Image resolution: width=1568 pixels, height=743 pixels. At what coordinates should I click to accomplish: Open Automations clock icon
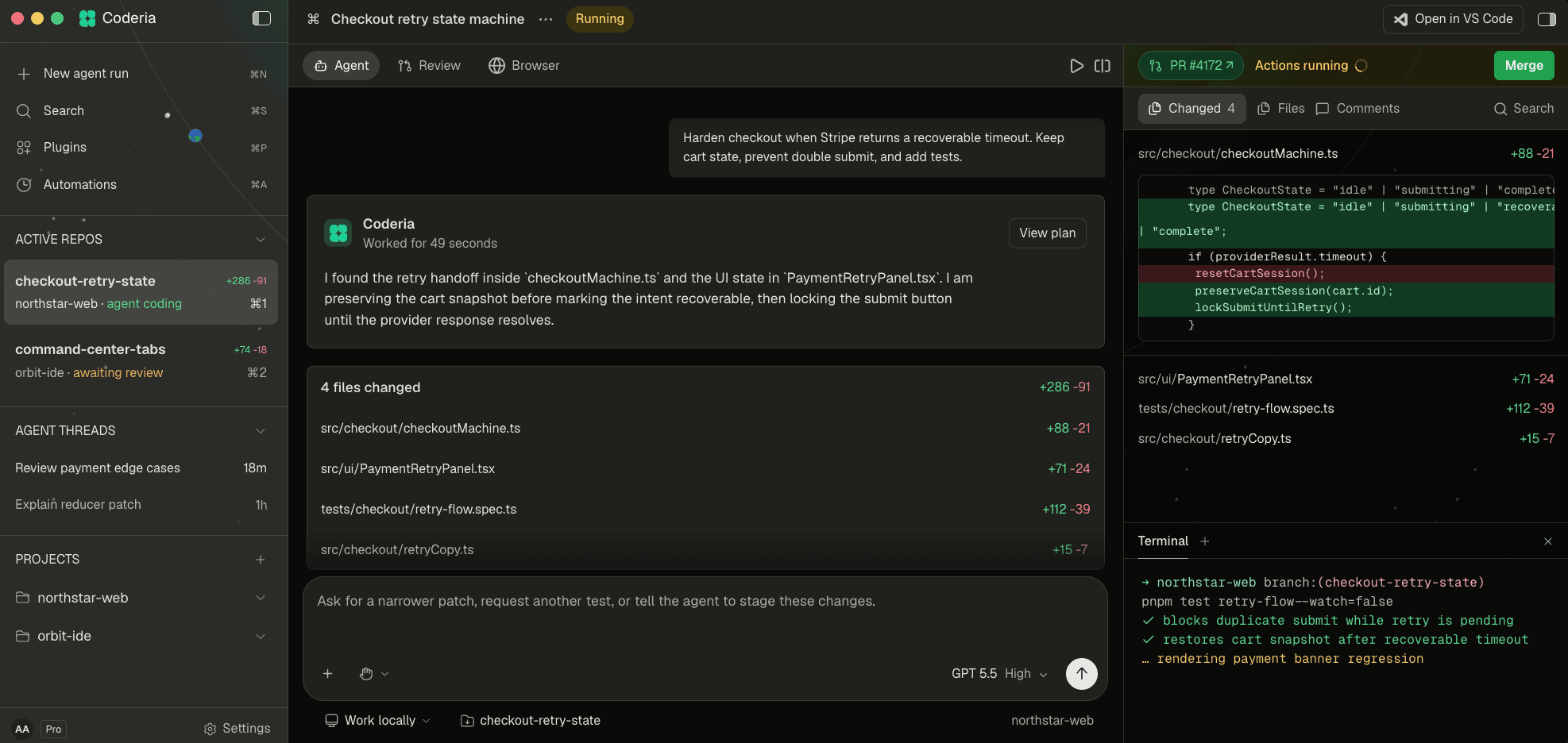24,185
